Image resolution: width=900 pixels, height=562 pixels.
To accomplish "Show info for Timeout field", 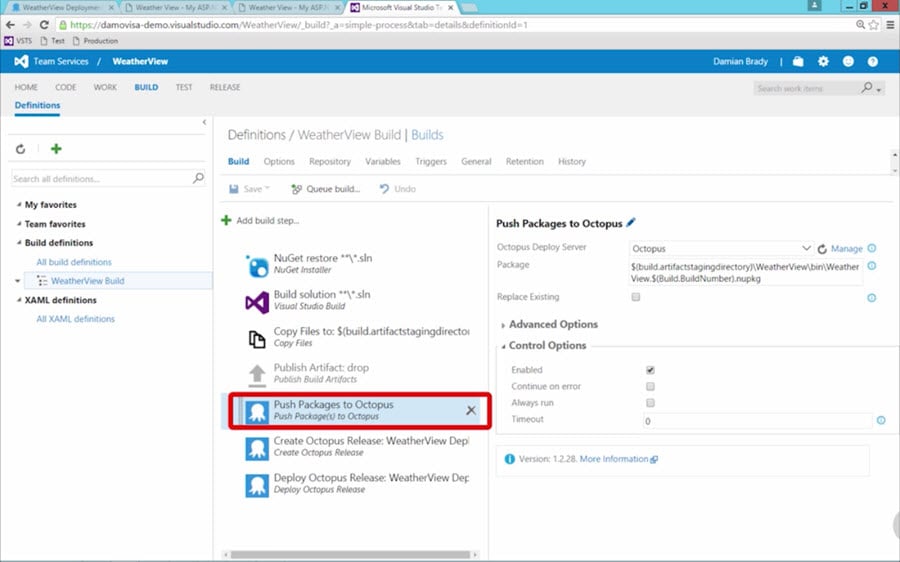I will tap(881, 420).
